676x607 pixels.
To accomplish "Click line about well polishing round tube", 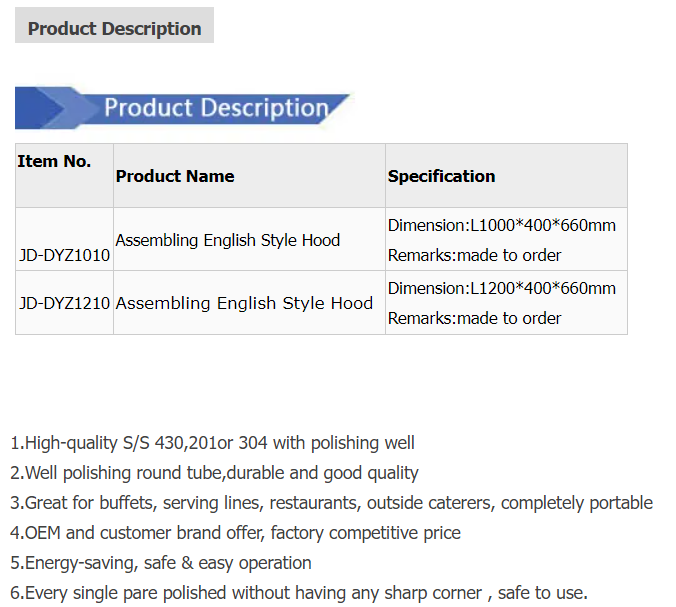I will point(214,473).
